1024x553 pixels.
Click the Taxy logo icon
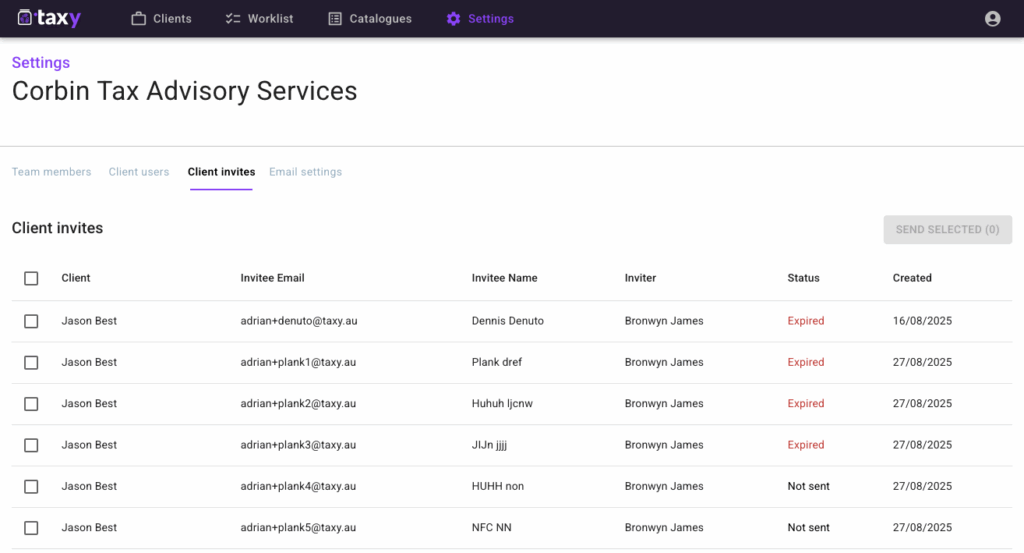25,18
